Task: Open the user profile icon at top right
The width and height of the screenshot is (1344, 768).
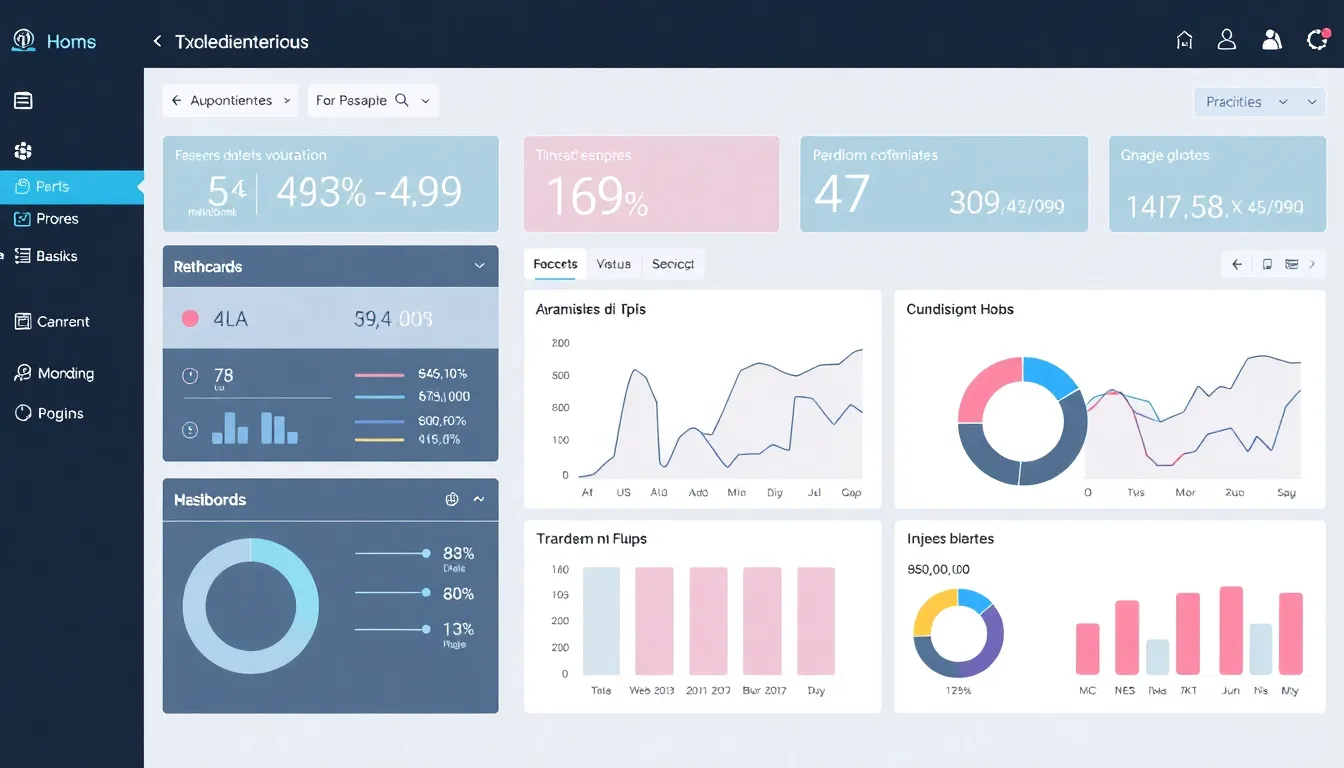Action: coord(1227,39)
